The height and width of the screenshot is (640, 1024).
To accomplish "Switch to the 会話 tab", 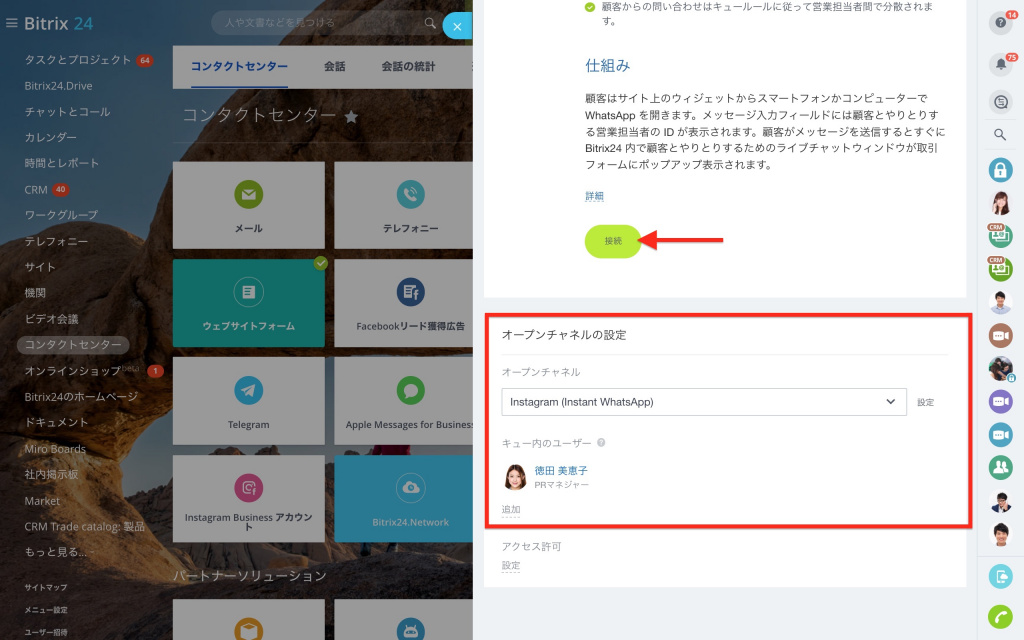I will click(x=334, y=66).
